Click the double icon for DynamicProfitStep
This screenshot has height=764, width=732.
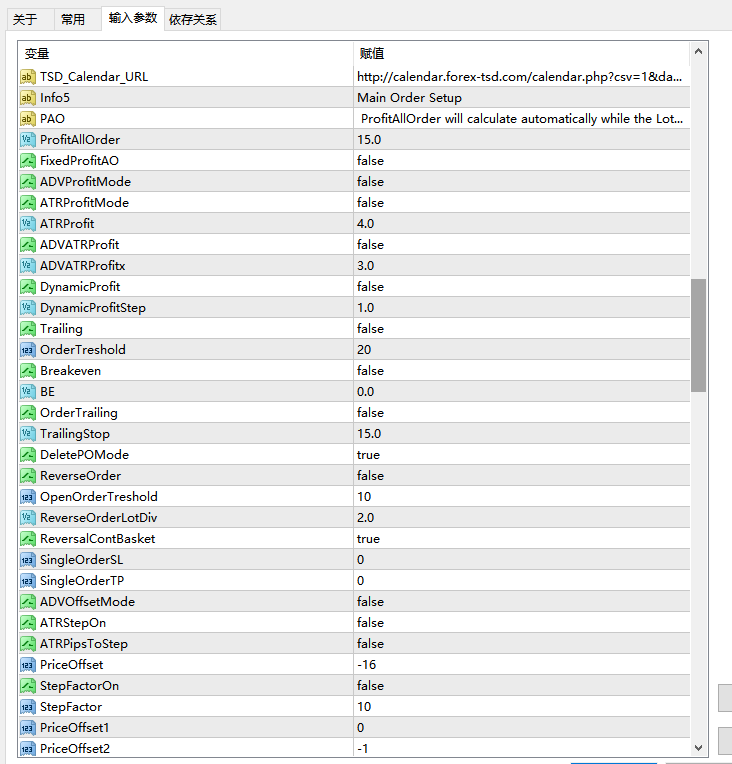coord(28,307)
